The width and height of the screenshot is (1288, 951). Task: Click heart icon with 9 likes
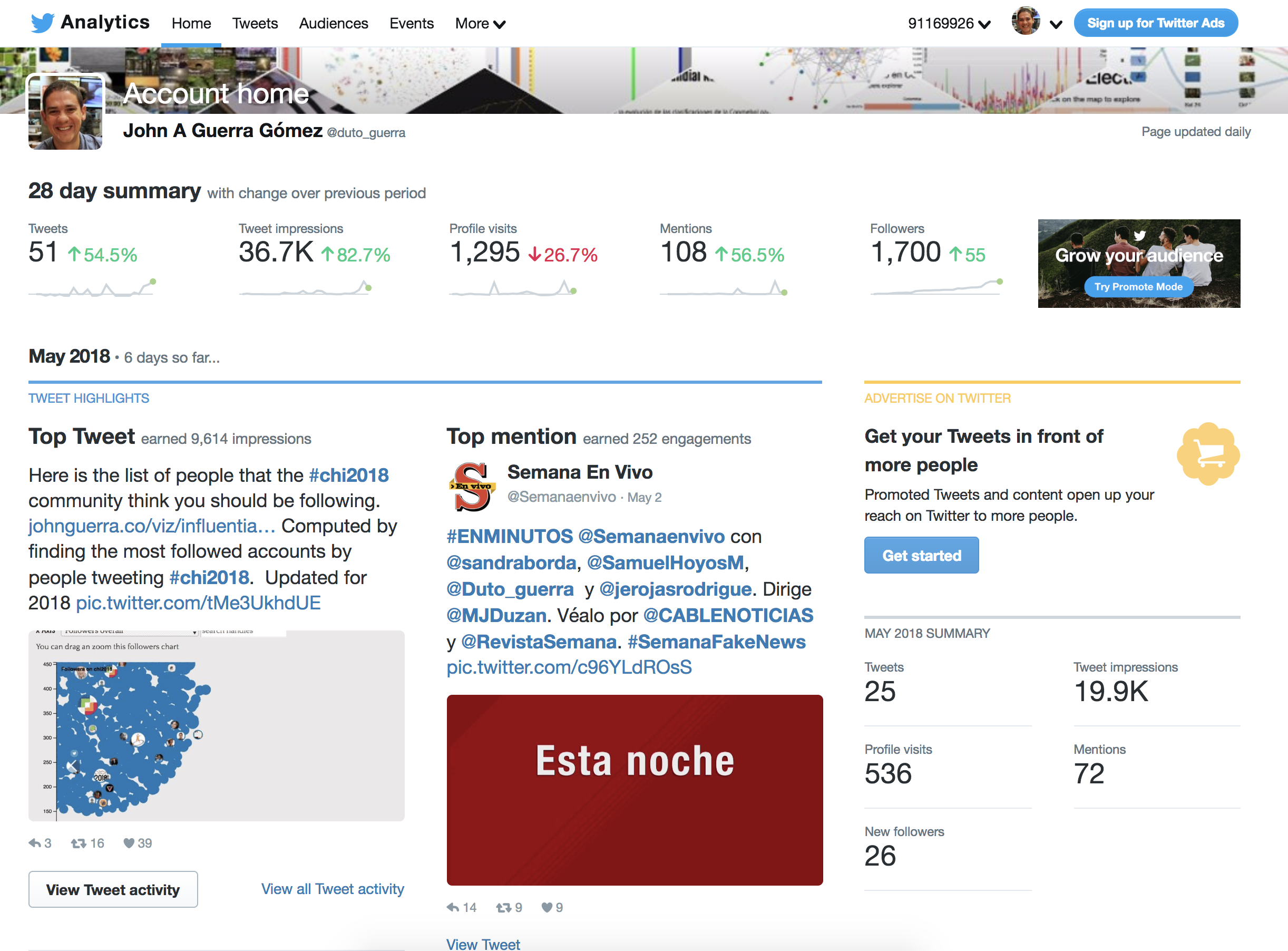click(547, 908)
